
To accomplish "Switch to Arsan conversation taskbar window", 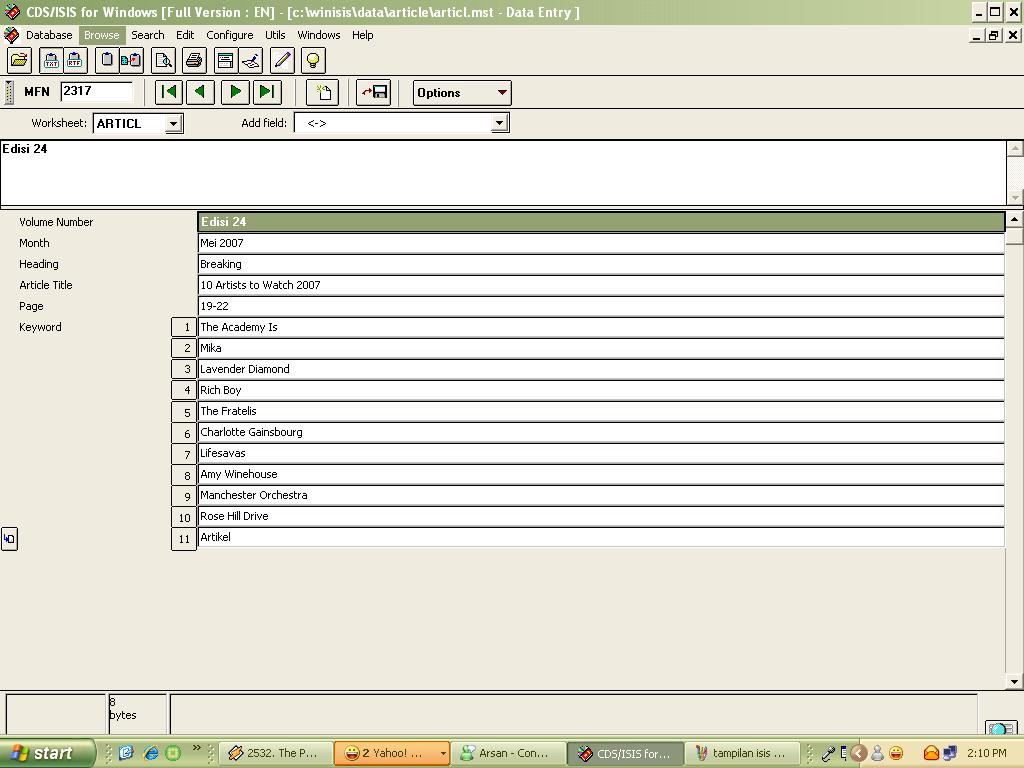I will pyautogui.click(x=508, y=753).
